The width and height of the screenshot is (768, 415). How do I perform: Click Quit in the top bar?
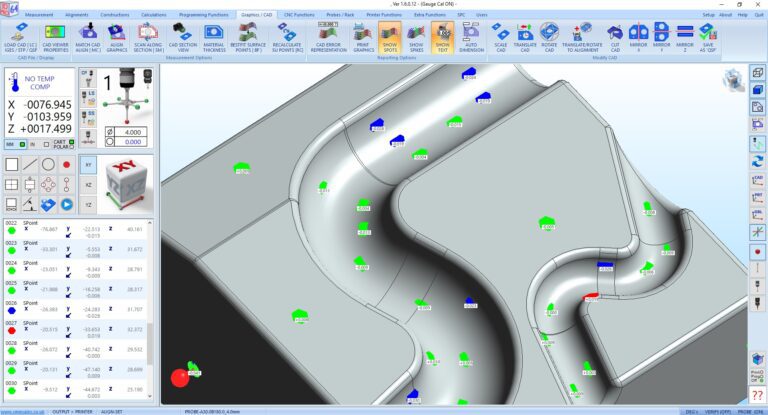pos(759,15)
